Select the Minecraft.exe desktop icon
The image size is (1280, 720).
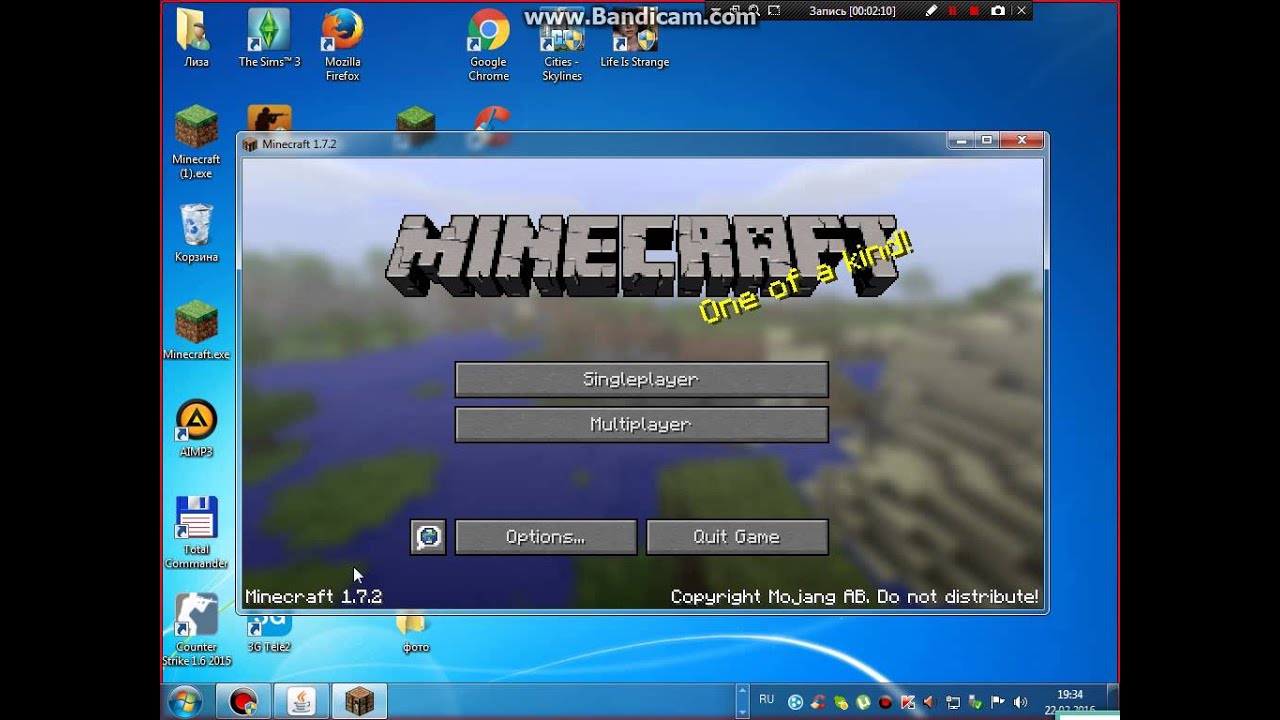196,330
